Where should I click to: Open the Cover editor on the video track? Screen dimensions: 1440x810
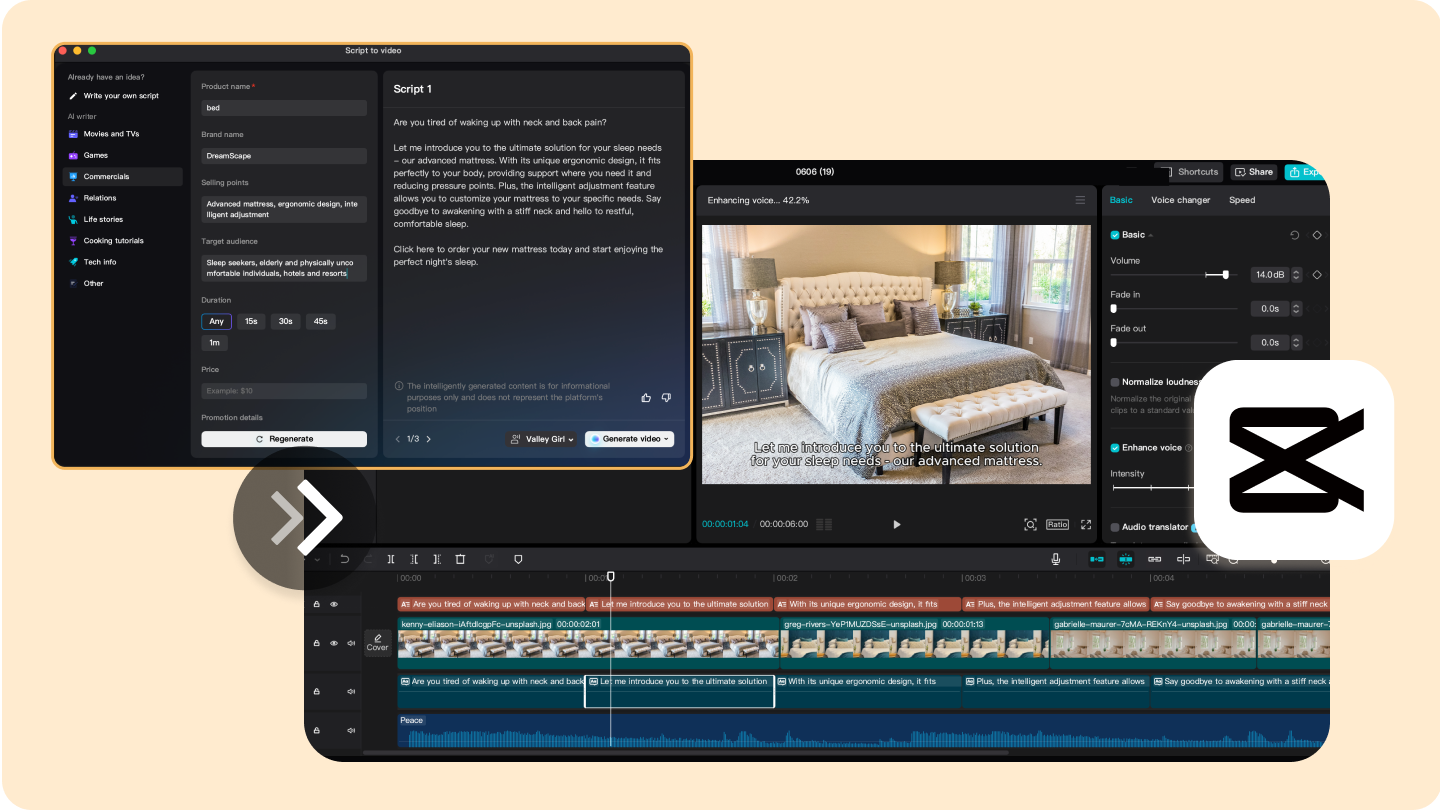coord(377,642)
